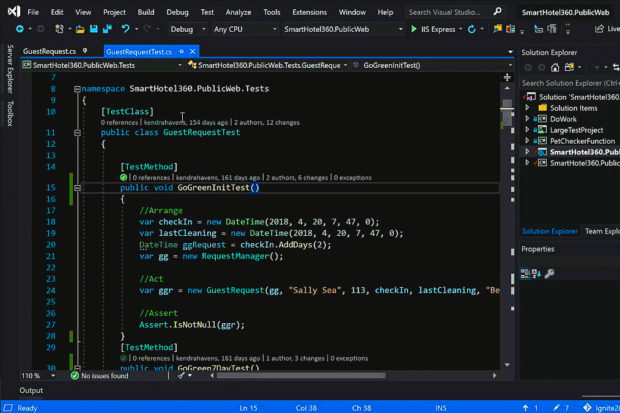Click the Search Solution Explorer field
The height and width of the screenshot is (413, 620).
(x=570, y=83)
